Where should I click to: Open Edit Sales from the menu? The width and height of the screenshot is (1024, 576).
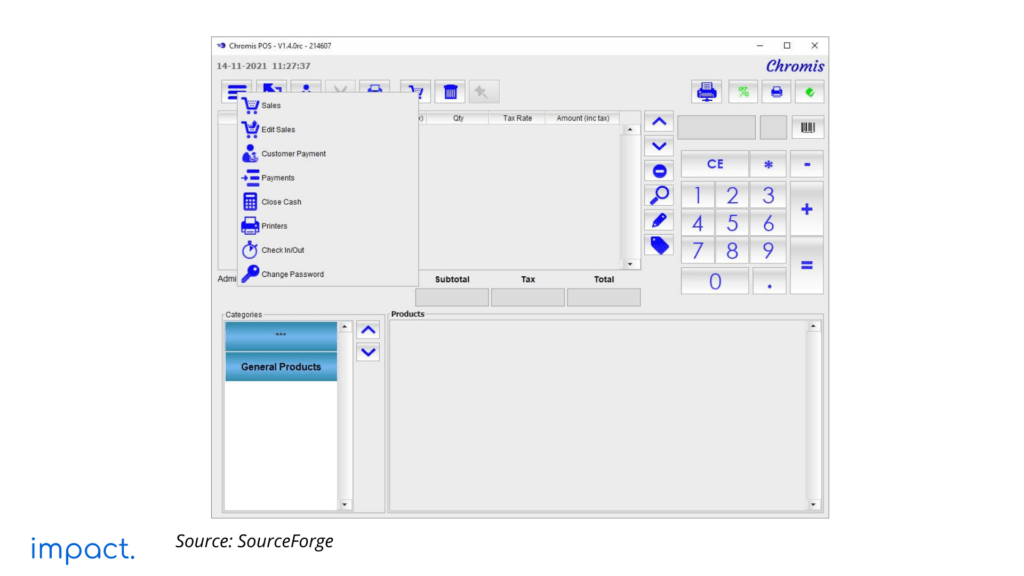(x=278, y=130)
